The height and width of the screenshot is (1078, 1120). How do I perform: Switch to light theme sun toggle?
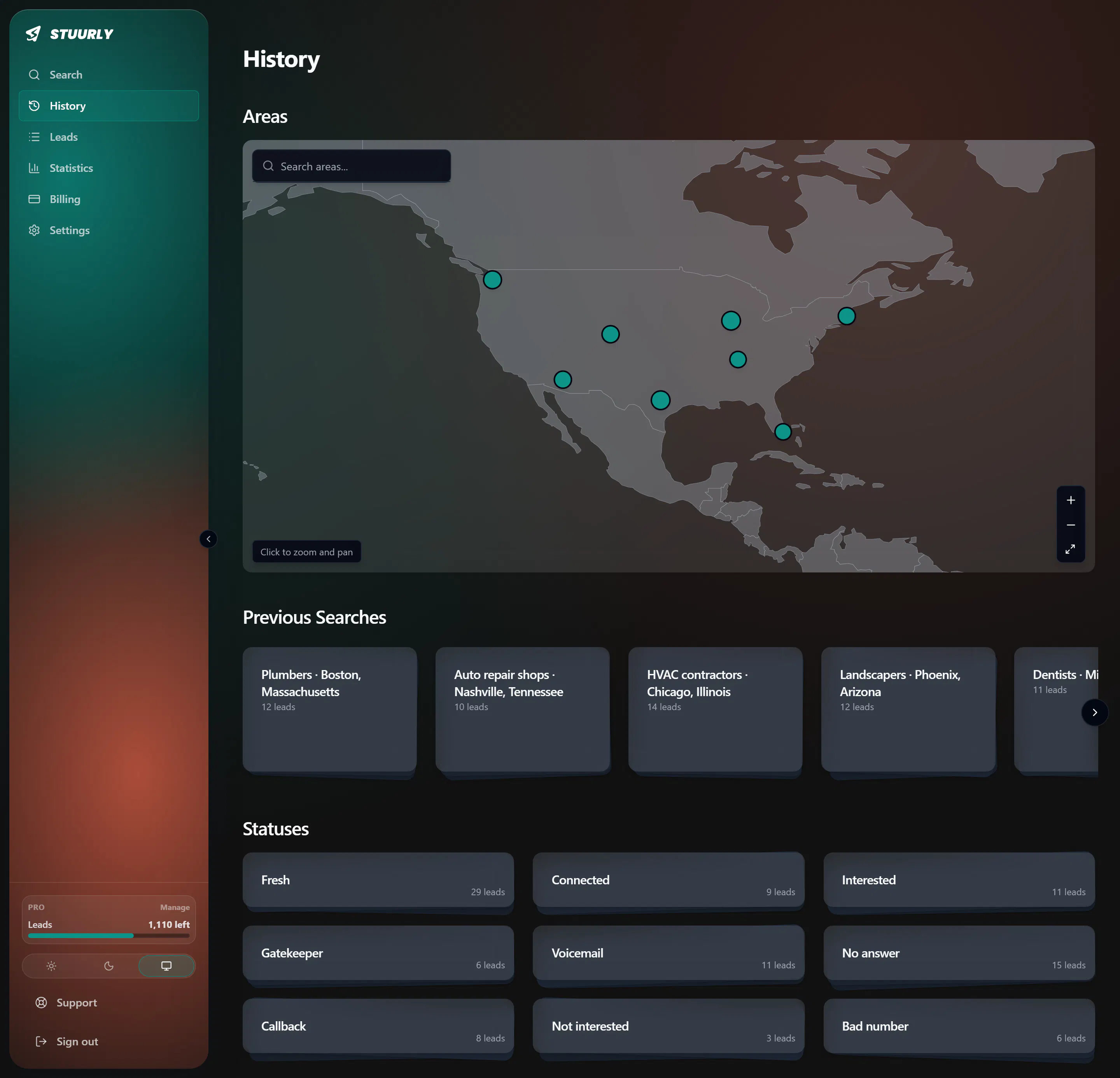coord(51,966)
